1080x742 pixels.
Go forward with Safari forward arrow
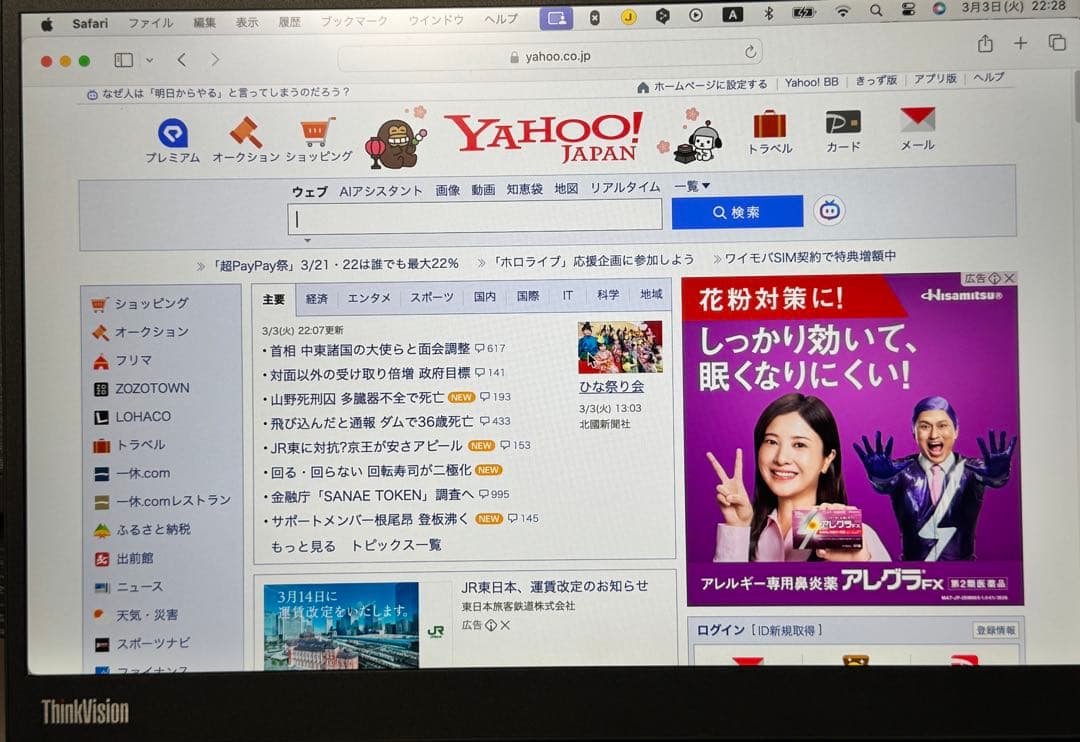pyautogui.click(x=215, y=60)
